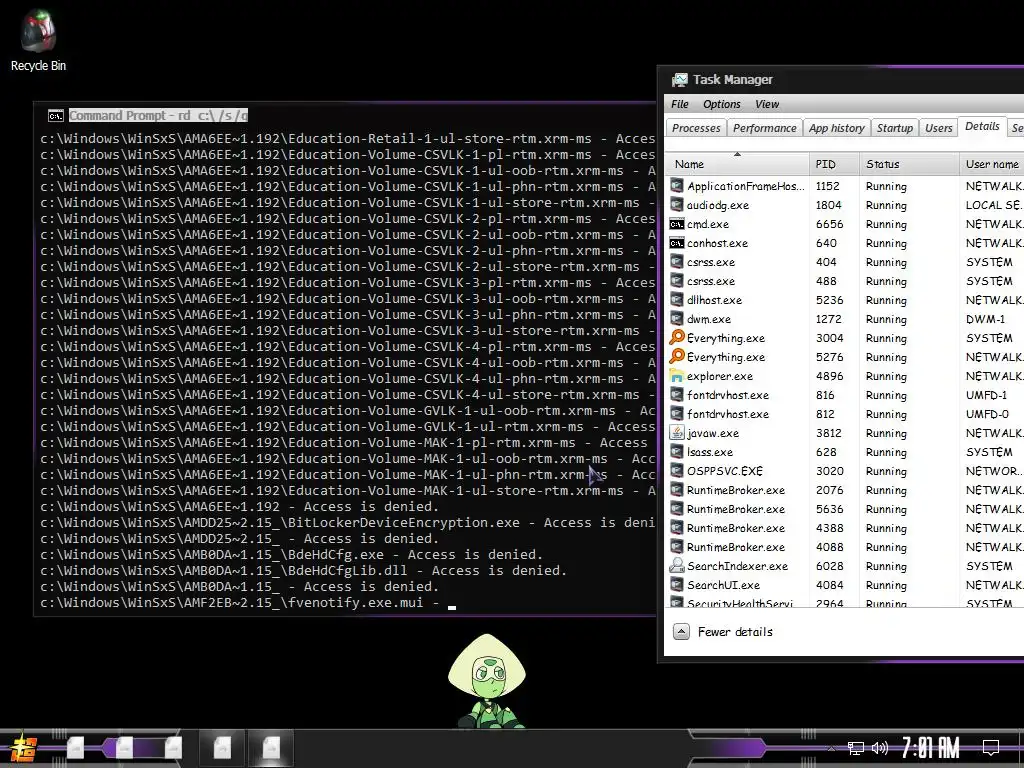Open the View menu in Task Manager

pyautogui.click(x=767, y=104)
